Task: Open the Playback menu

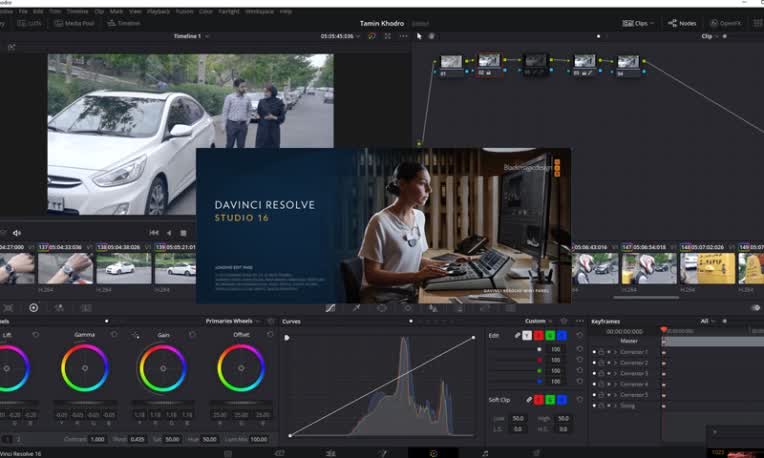Action: click(158, 11)
